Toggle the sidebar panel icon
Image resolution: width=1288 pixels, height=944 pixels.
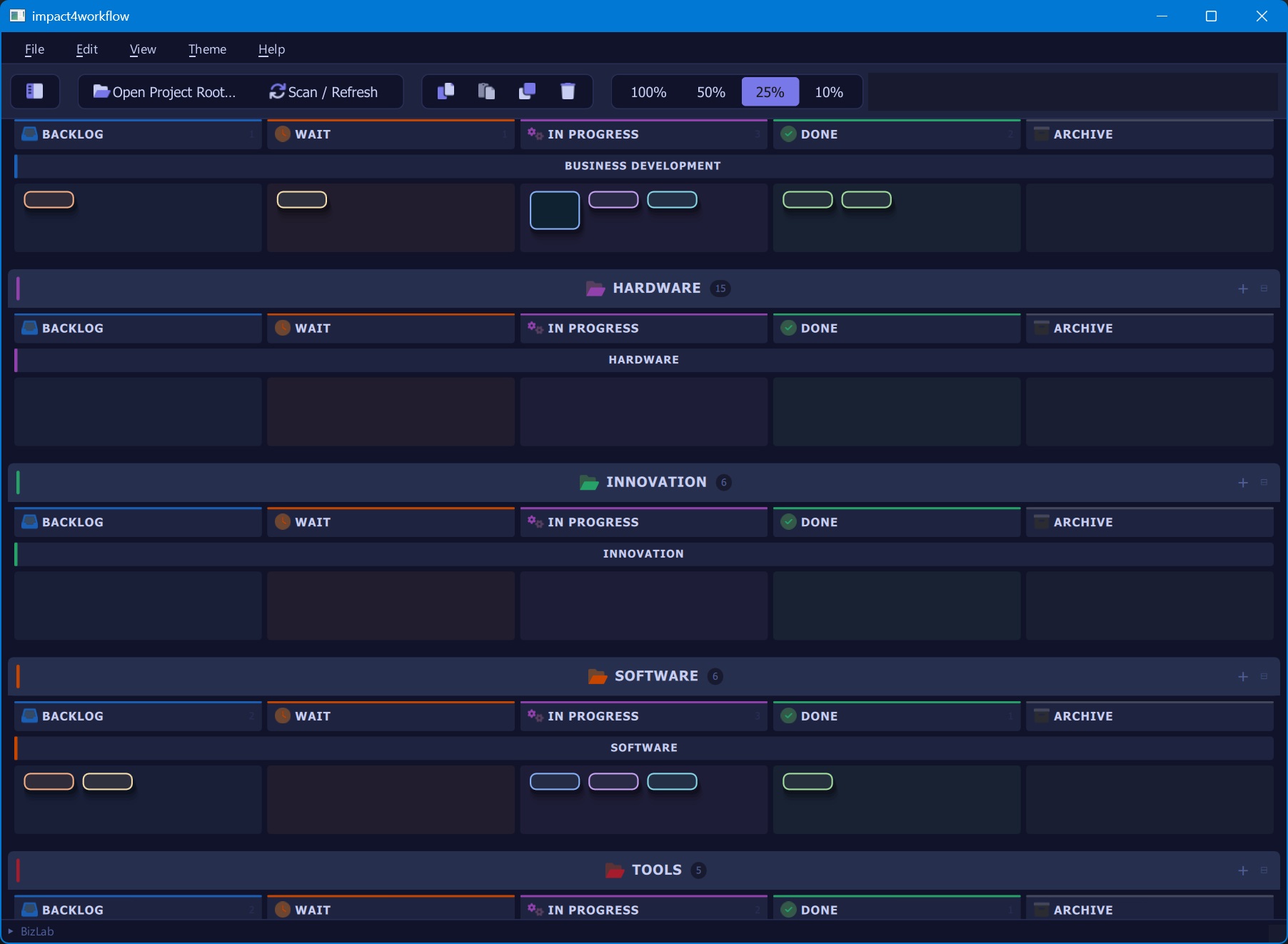[x=34, y=91]
